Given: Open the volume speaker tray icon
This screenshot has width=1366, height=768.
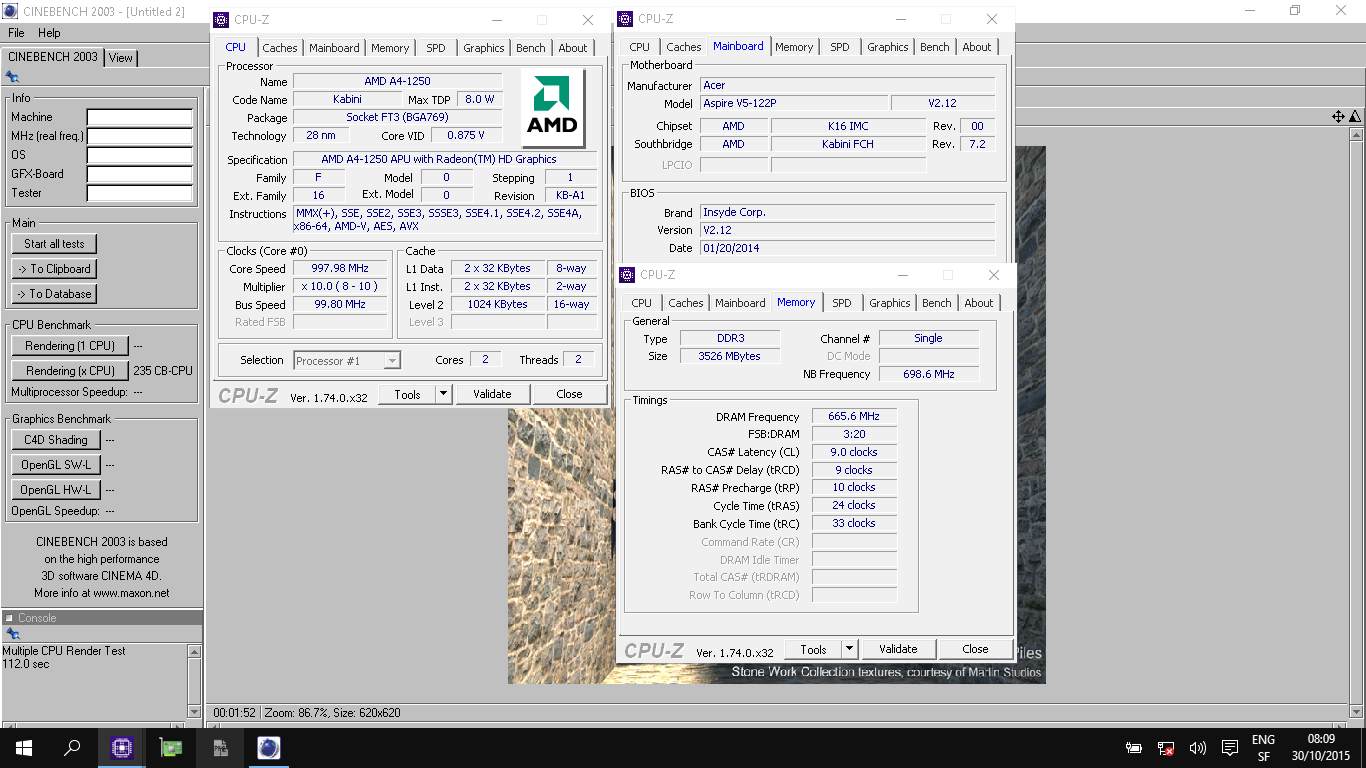Looking at the screenshot, I should [x=1197, y=748].
